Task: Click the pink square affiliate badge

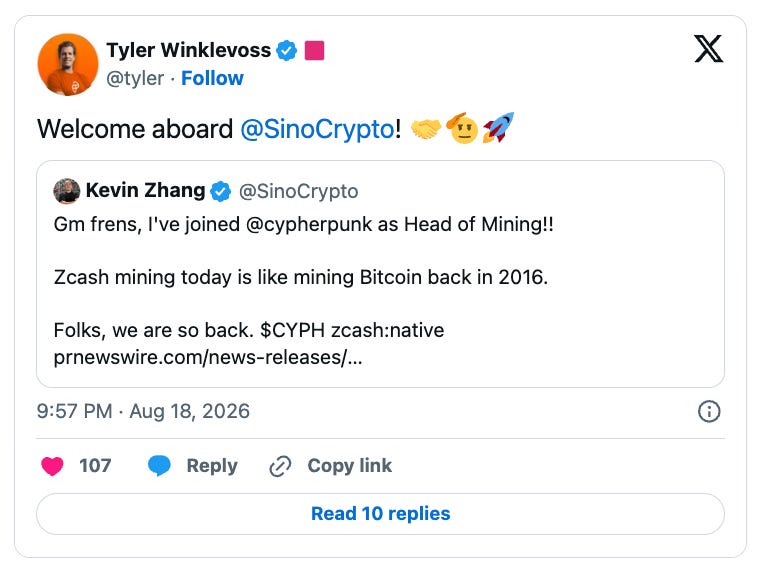Action: (314, 50)
